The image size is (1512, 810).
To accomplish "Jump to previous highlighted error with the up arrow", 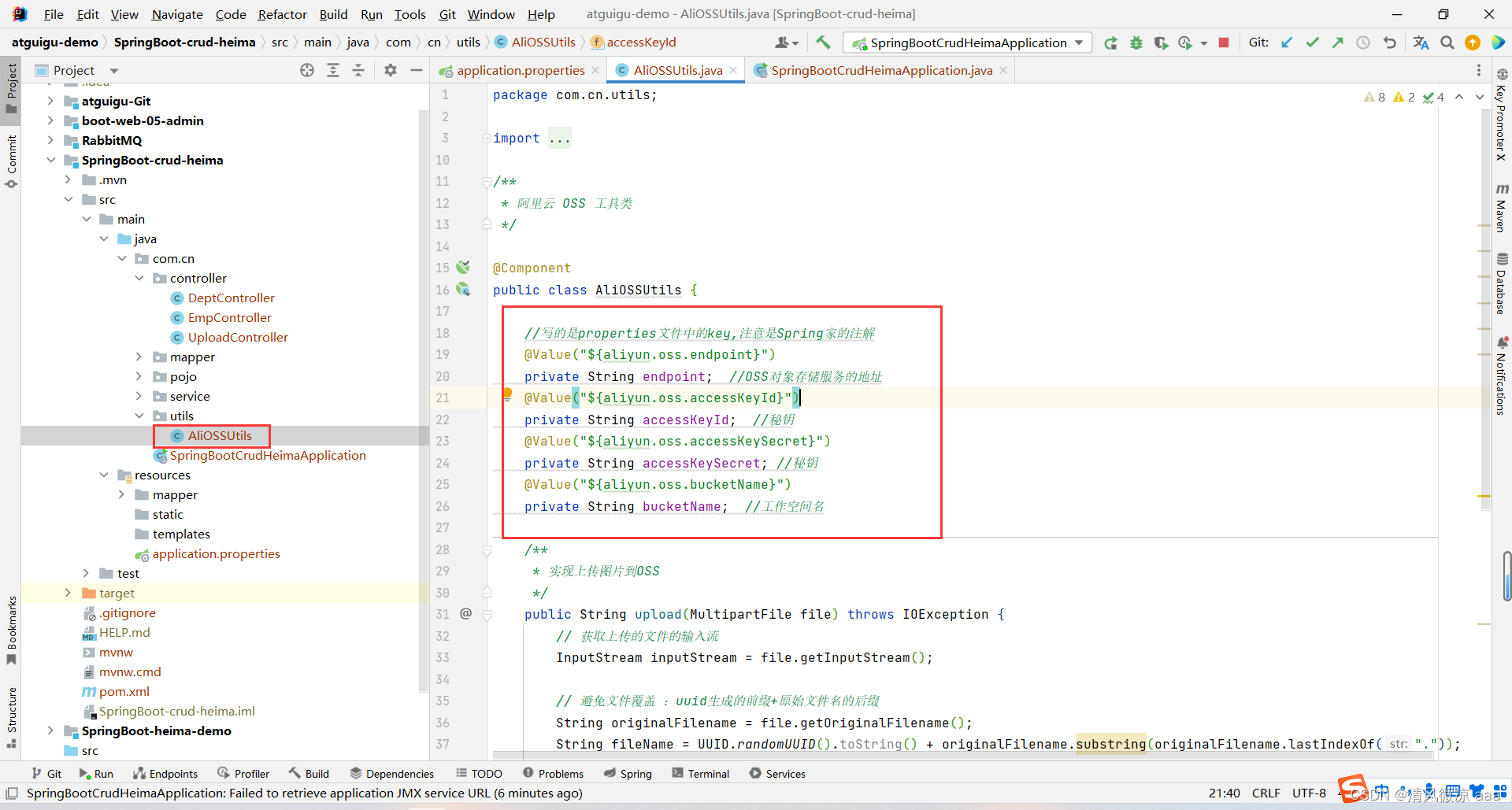I will coord(1459,97).
